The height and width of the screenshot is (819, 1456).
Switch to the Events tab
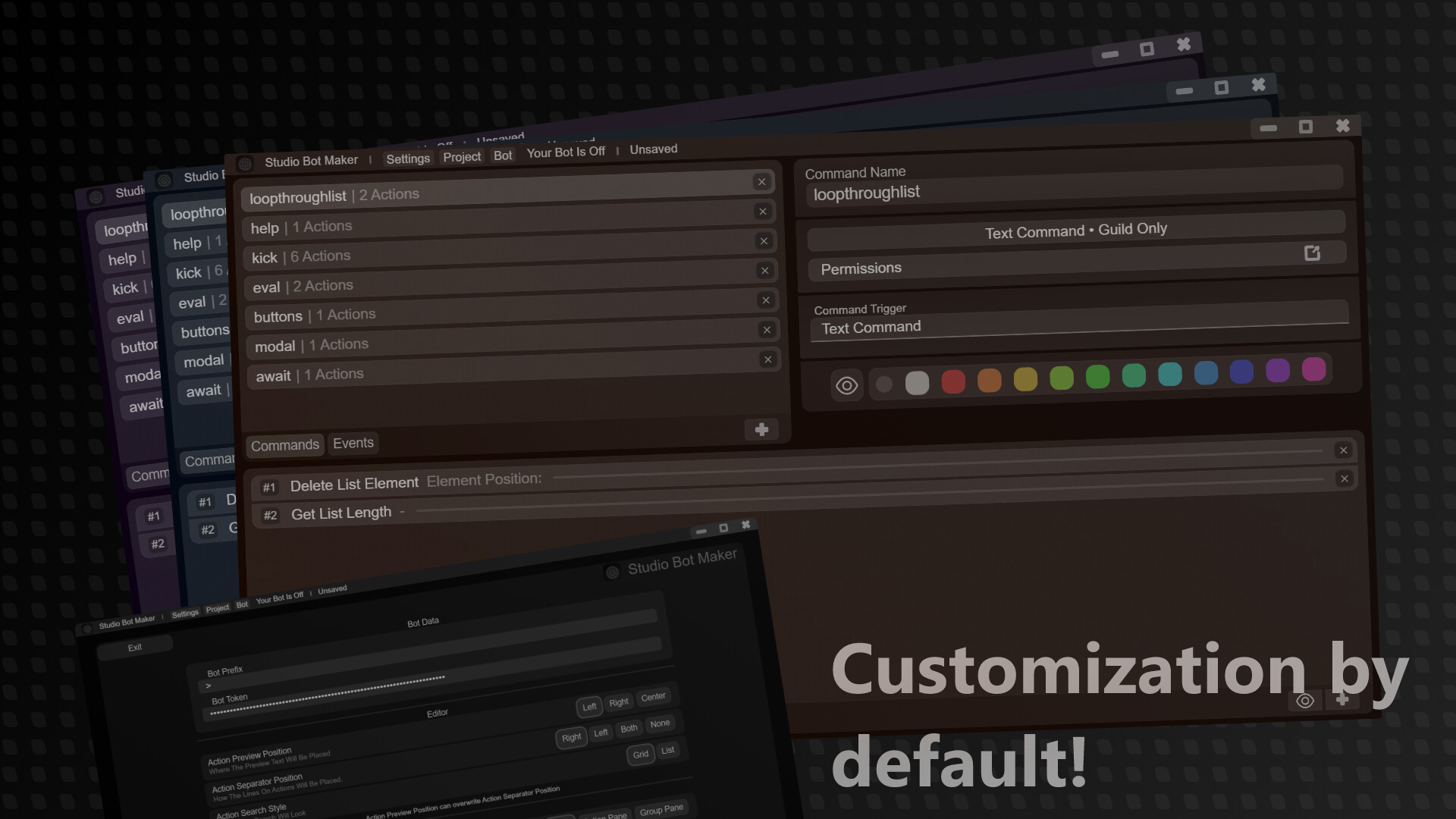coord(353,443)
